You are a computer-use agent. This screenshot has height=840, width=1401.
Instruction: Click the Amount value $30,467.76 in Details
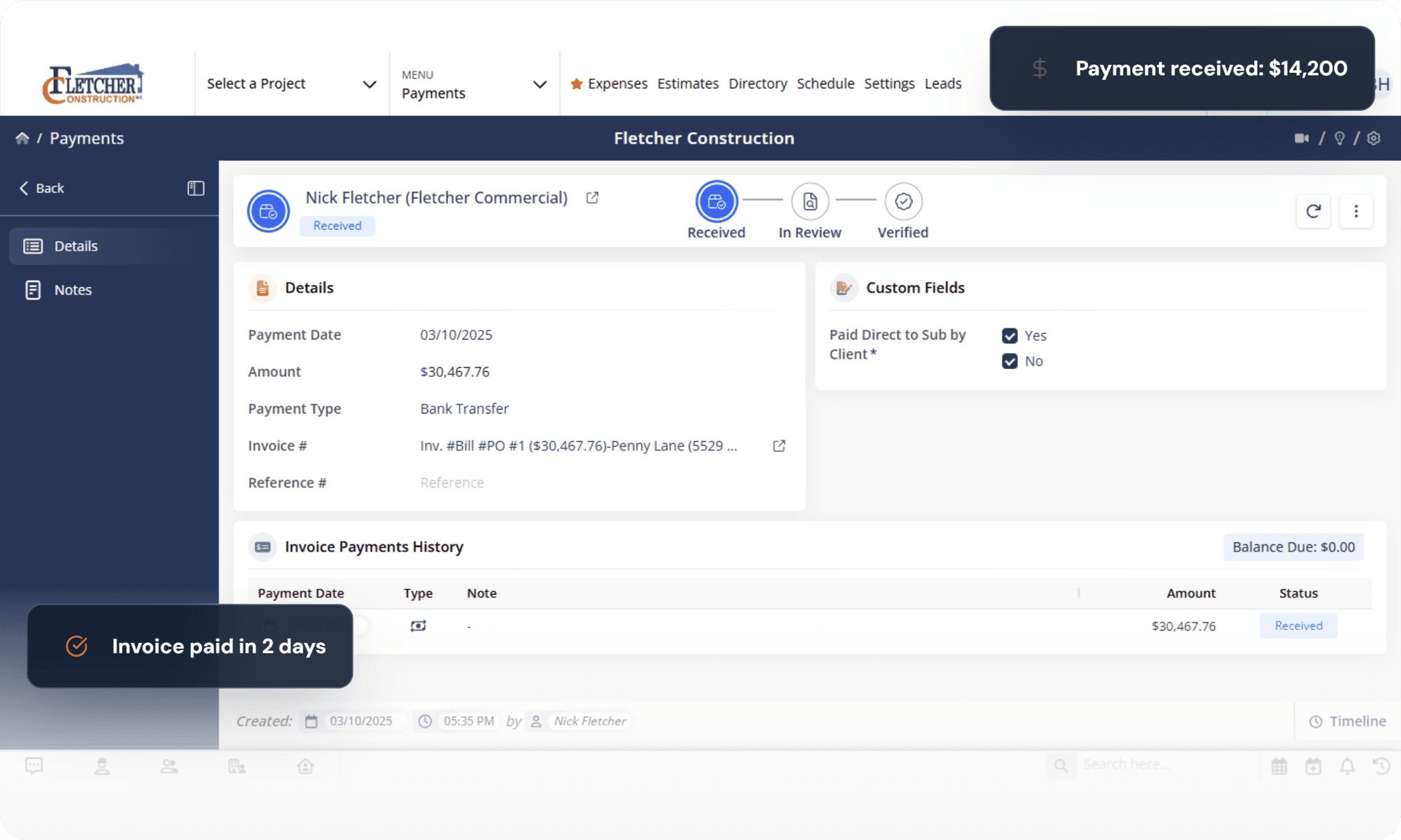[x=454, y=372]
